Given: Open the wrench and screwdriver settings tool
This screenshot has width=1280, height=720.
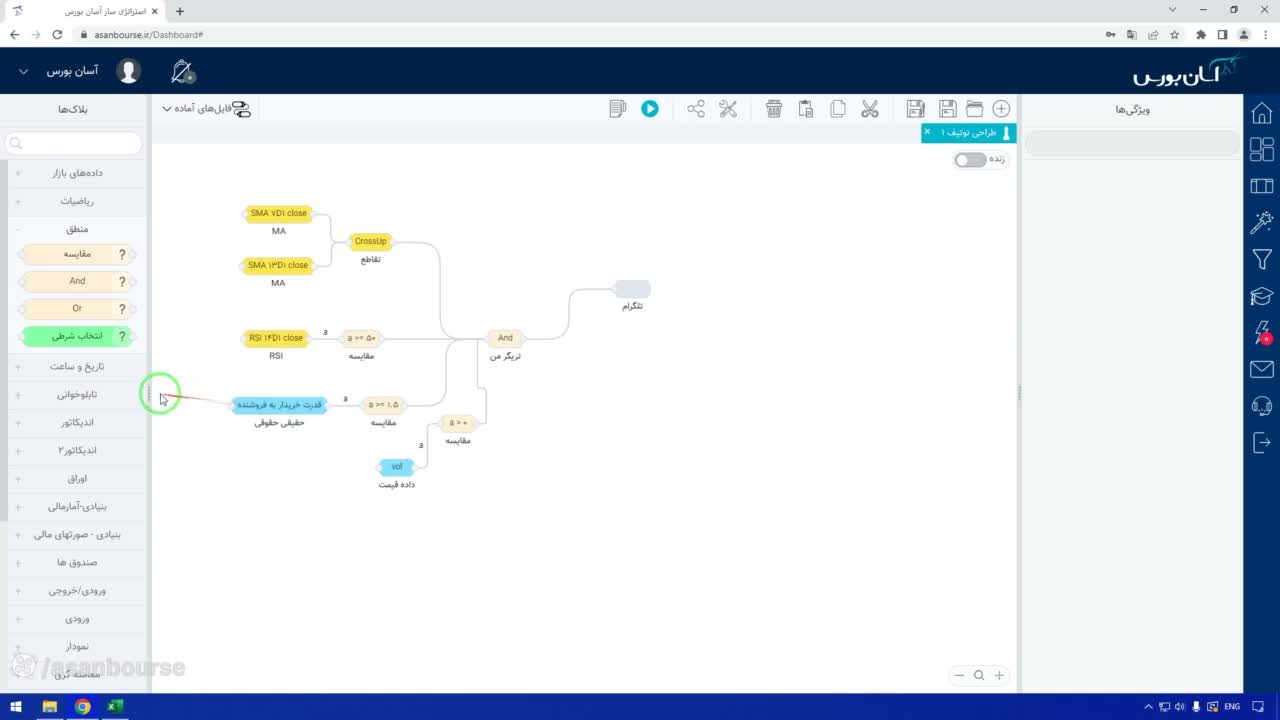Looking at the screenshot, I should click(x=728, y=109).
